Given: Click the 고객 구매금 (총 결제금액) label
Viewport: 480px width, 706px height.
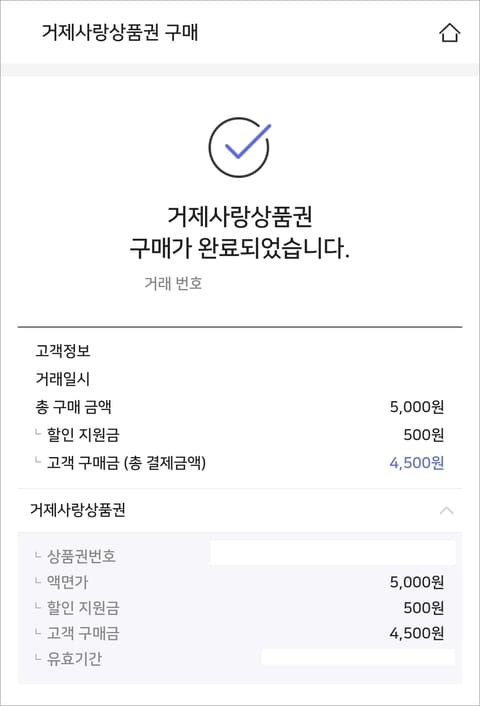Looking at the screenshot, I should click(x=126, y=463).
